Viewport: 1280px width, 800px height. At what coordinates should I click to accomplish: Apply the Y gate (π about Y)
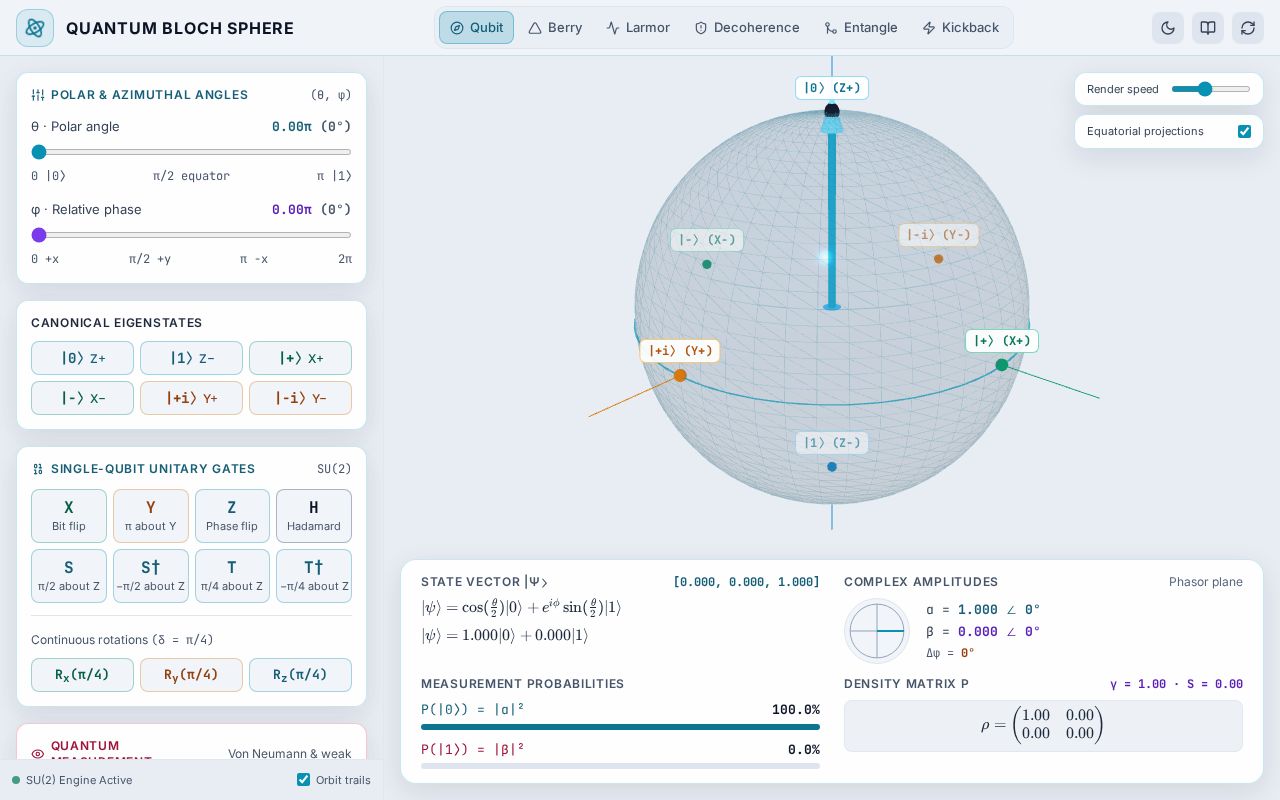point(151,516)
